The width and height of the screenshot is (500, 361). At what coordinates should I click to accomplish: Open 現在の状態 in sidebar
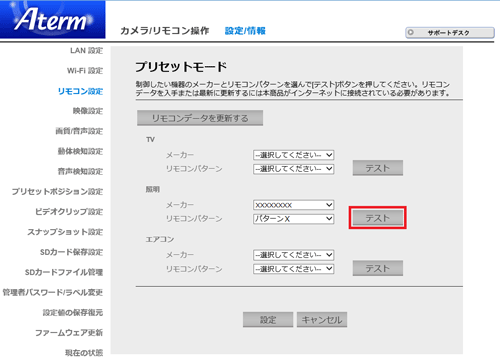(84, 353)
